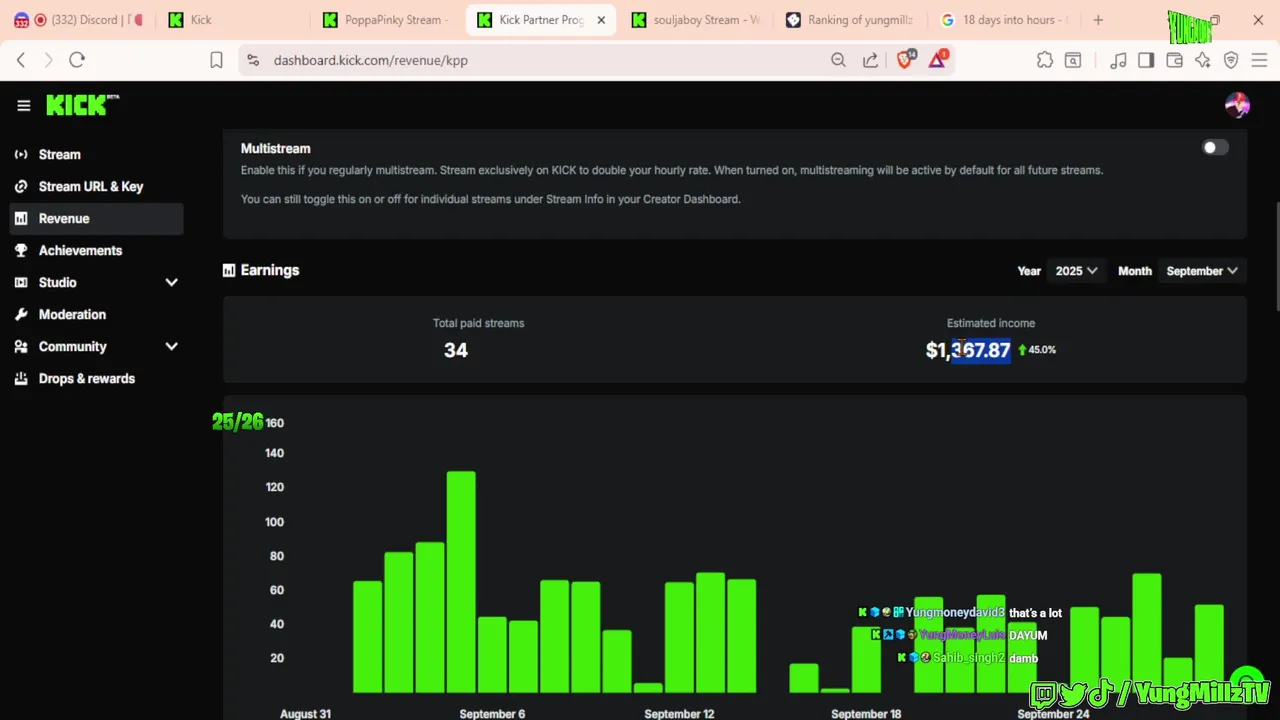Image resolution: width=1280 pixels, height=720 pixels.
Task: Click the zoom-out magnifier in address bar
Action: 838,60
